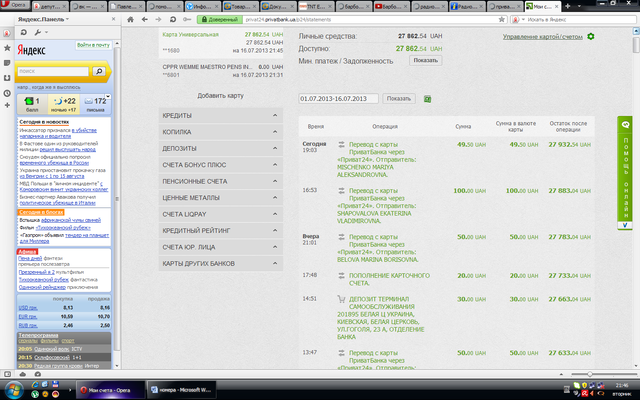
Task: Go forward with the browser forward arrow
Action: tap(158, 19)
